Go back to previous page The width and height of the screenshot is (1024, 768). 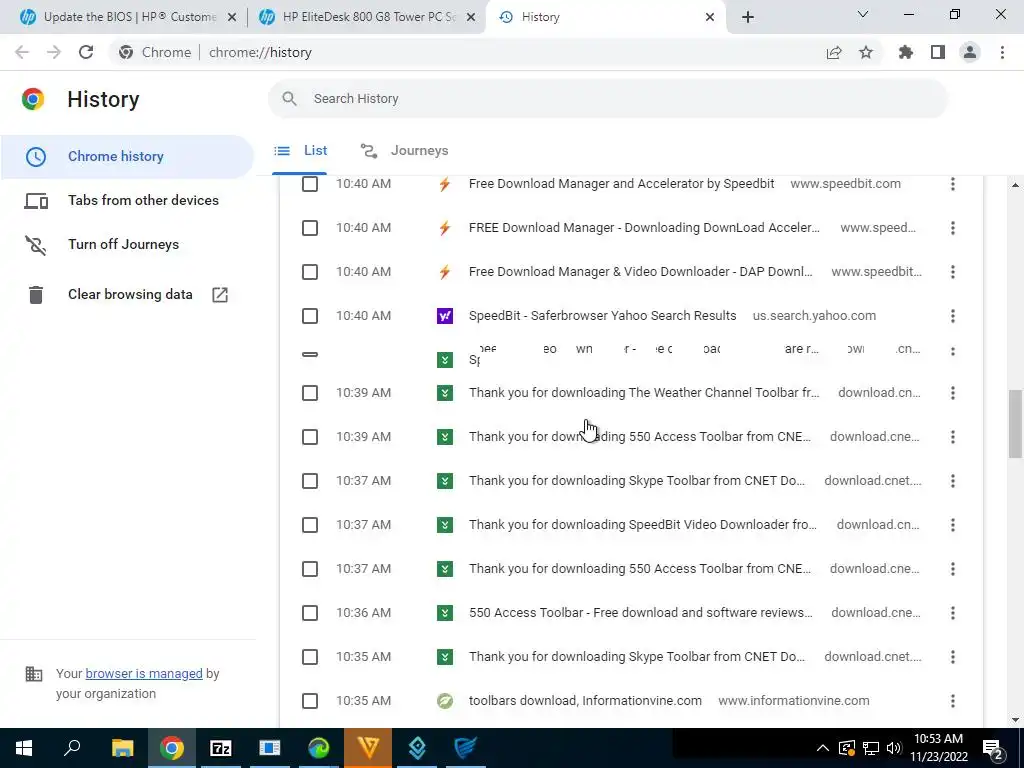[22, 52]
